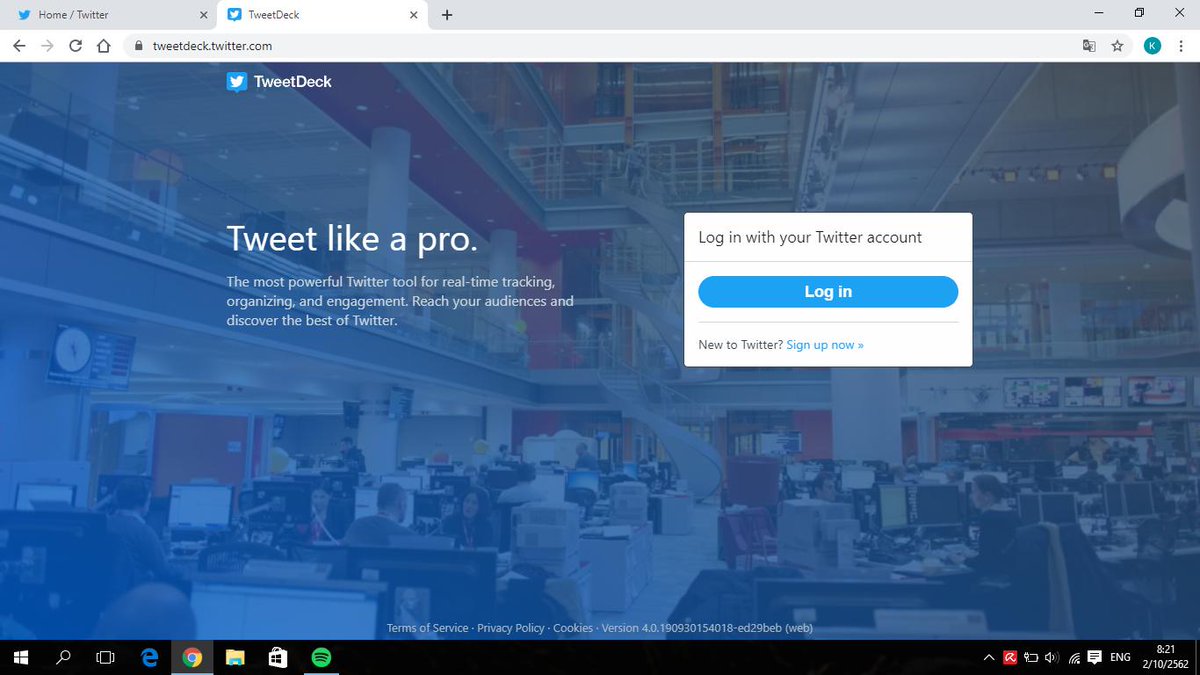The image size is (1200, 675).
Task: Open the Windows Start menu
Action: [20, 657]
